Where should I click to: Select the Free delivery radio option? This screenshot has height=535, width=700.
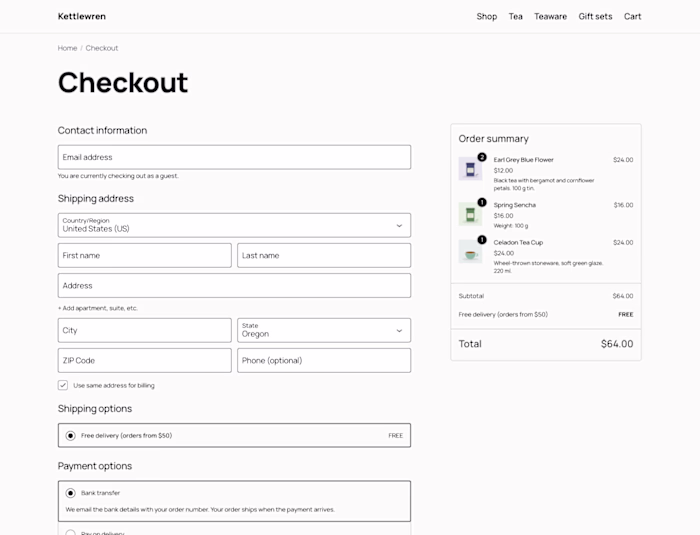(x=71, y=435)
